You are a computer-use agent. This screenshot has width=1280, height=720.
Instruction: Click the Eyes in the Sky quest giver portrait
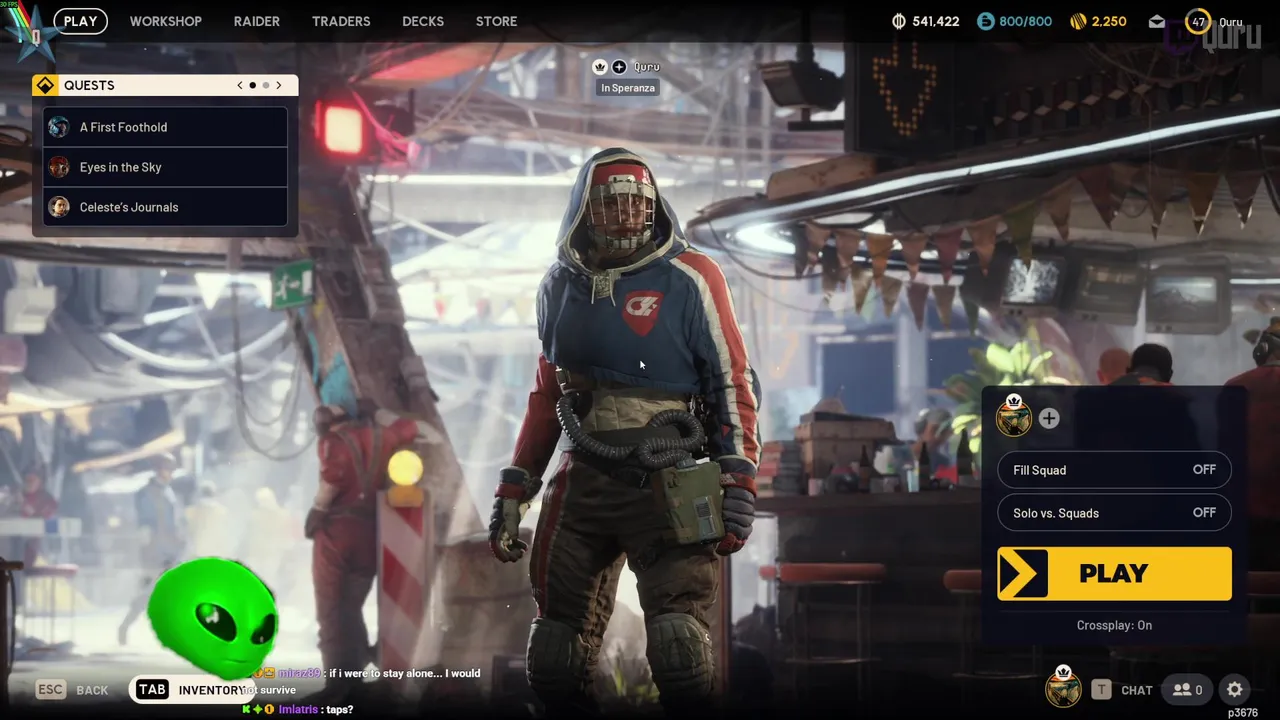(x=59, y=167)
